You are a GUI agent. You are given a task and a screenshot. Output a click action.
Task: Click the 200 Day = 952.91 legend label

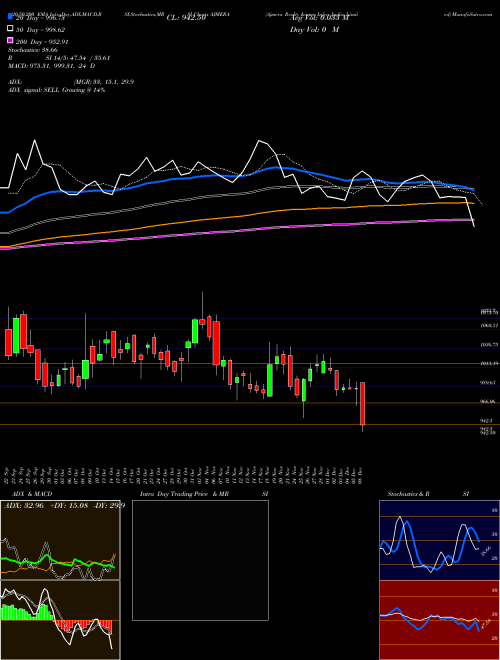tap(42, 42)
